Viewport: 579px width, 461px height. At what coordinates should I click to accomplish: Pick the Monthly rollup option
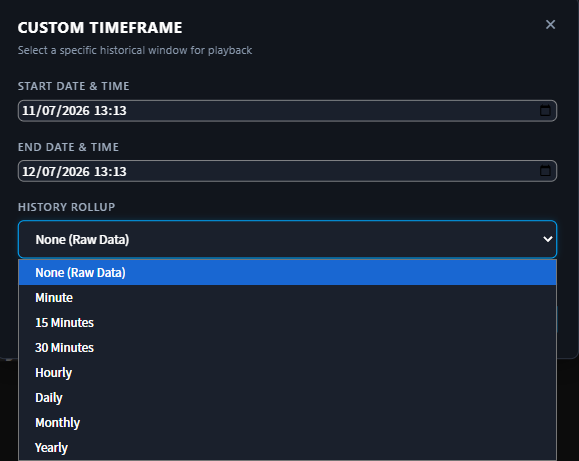(x=287, y=423)
